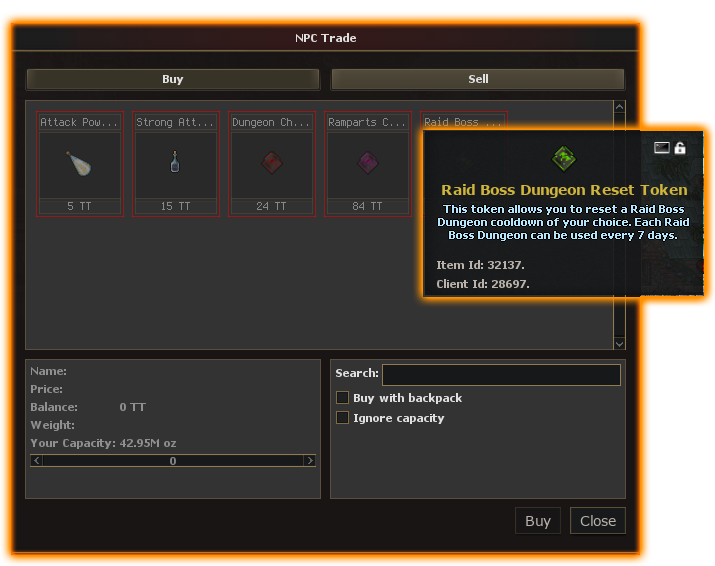Enable Ignore capacity checkbox

(x=342, y=418)
